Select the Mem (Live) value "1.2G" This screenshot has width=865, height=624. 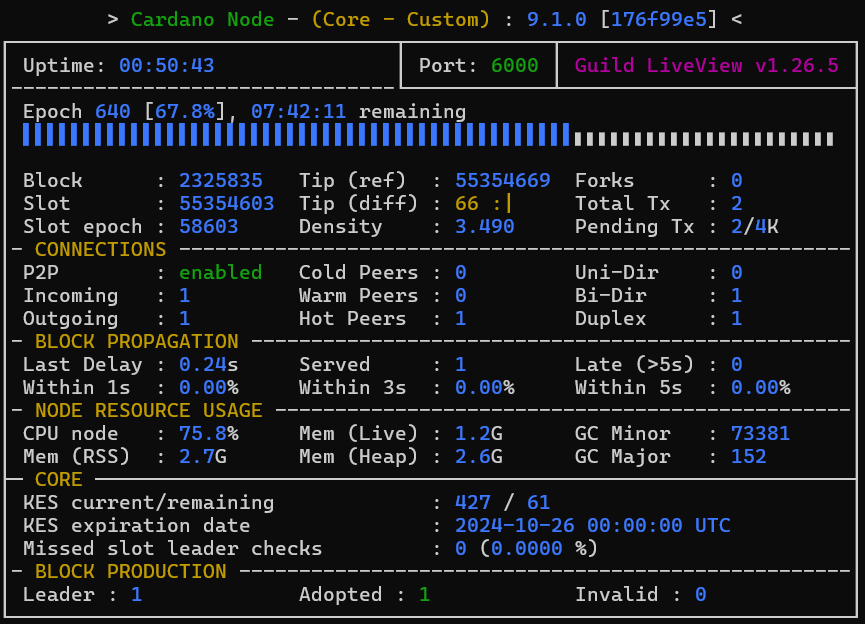click(479, 434)
